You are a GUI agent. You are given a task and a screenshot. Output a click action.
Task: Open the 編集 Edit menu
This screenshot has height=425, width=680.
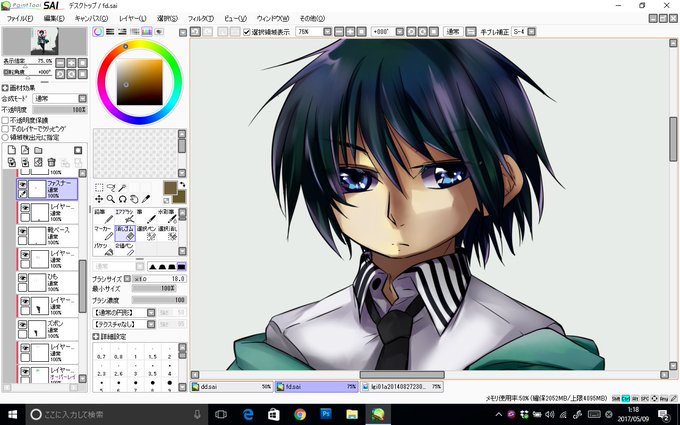[54, 19]
